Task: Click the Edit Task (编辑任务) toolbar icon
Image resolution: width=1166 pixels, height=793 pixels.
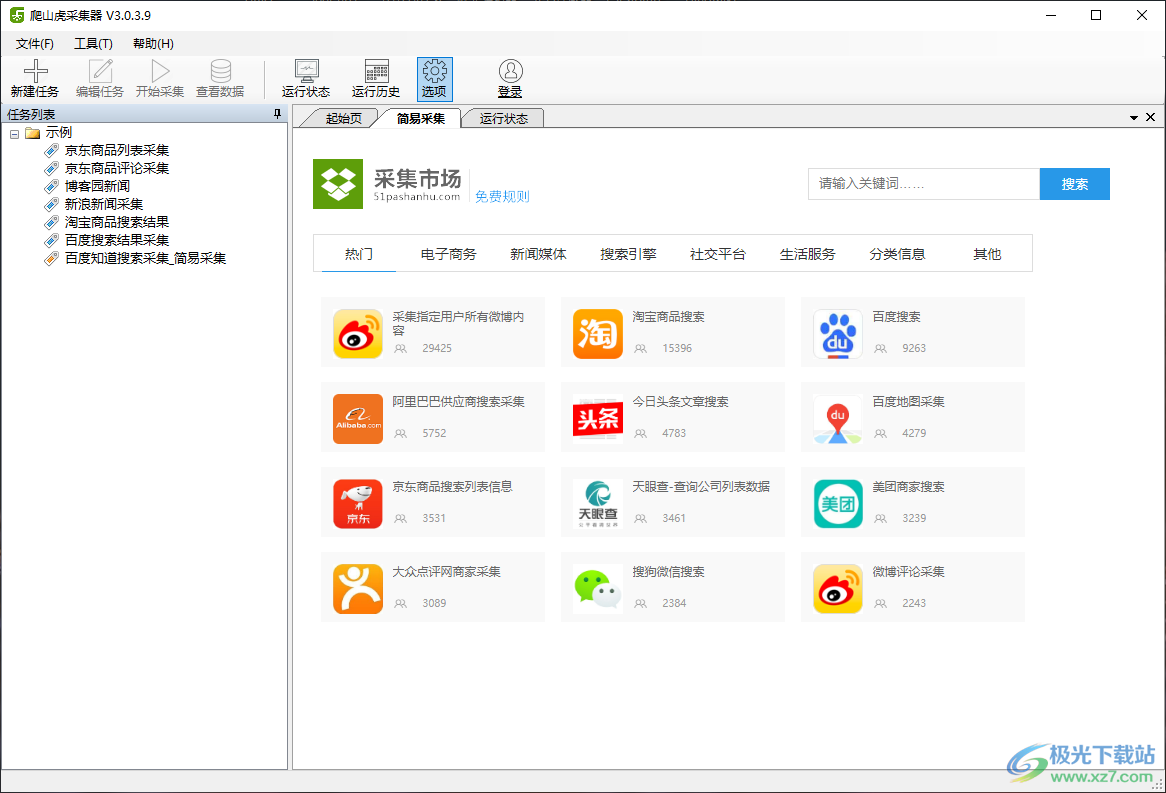Action: (100, 71)
